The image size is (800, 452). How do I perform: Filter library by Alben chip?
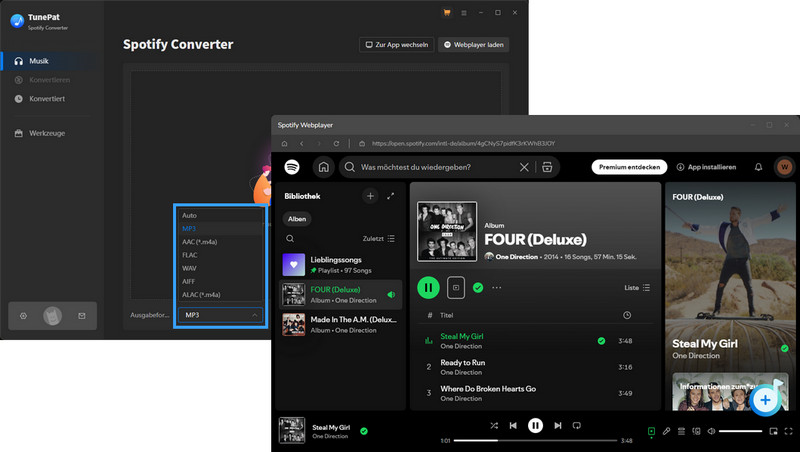point(297,219)
